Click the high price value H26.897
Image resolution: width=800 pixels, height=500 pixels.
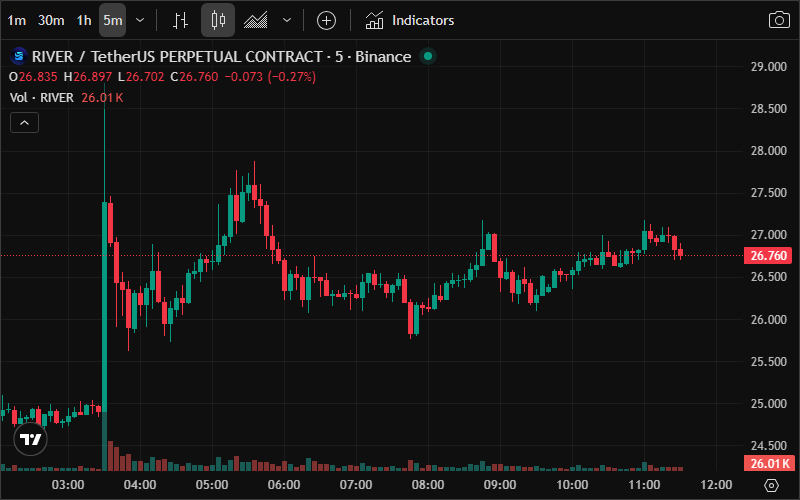pos(88,77)
